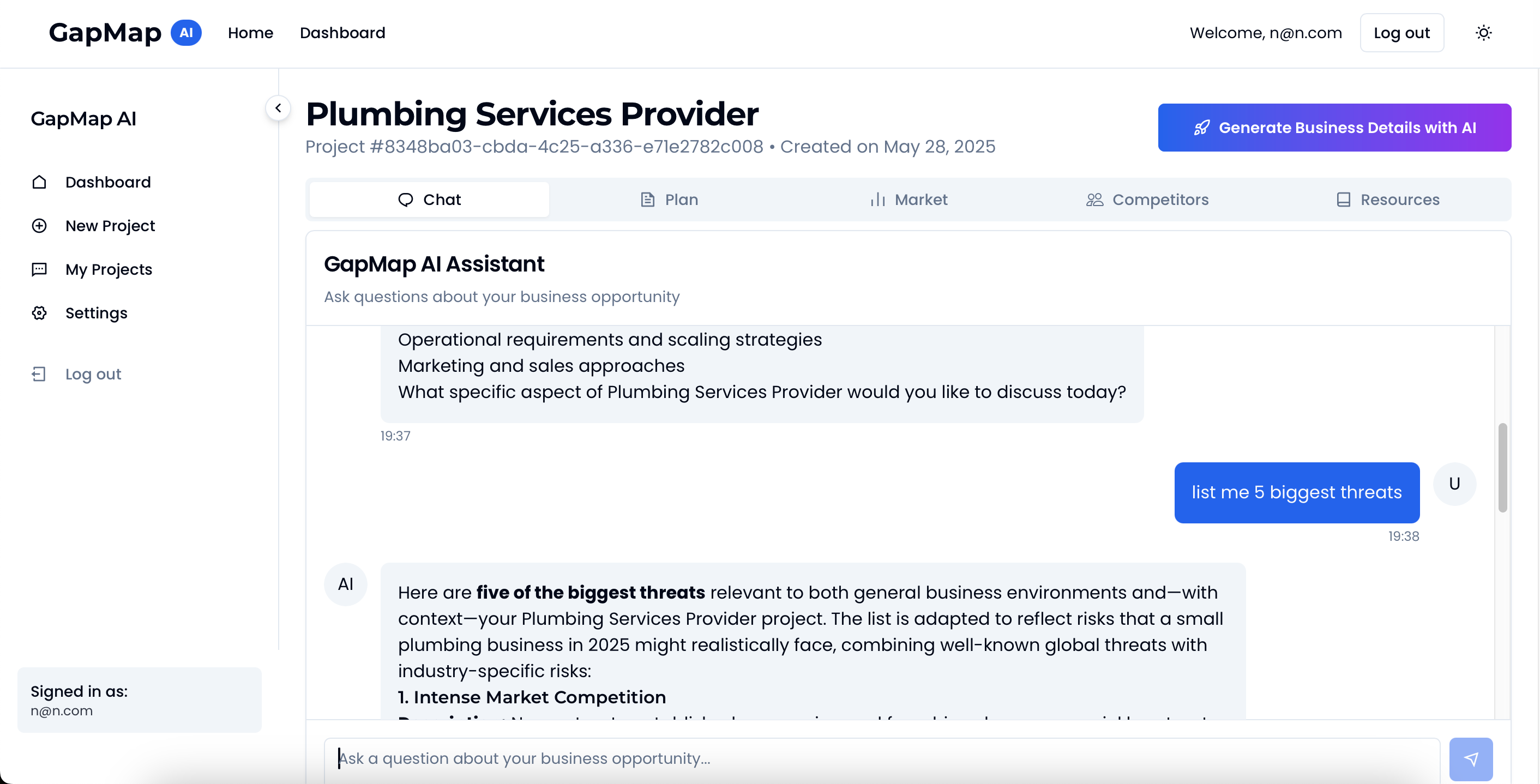Viewport: 1540px width, 784px height.
Task: Open the Market tab
Action: pyautogui.click(x=909, y=200)
